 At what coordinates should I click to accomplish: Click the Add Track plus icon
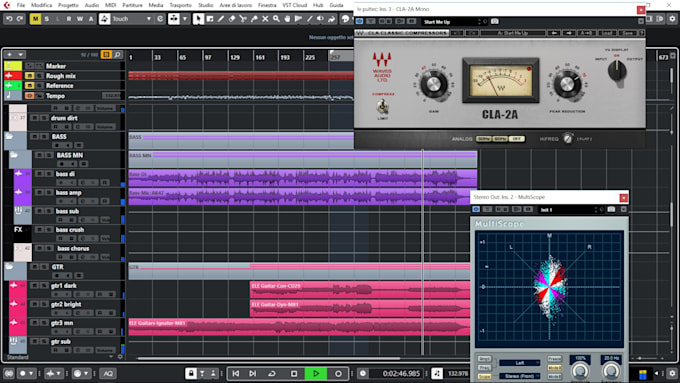pyautogui.click(x=10, y=55)
